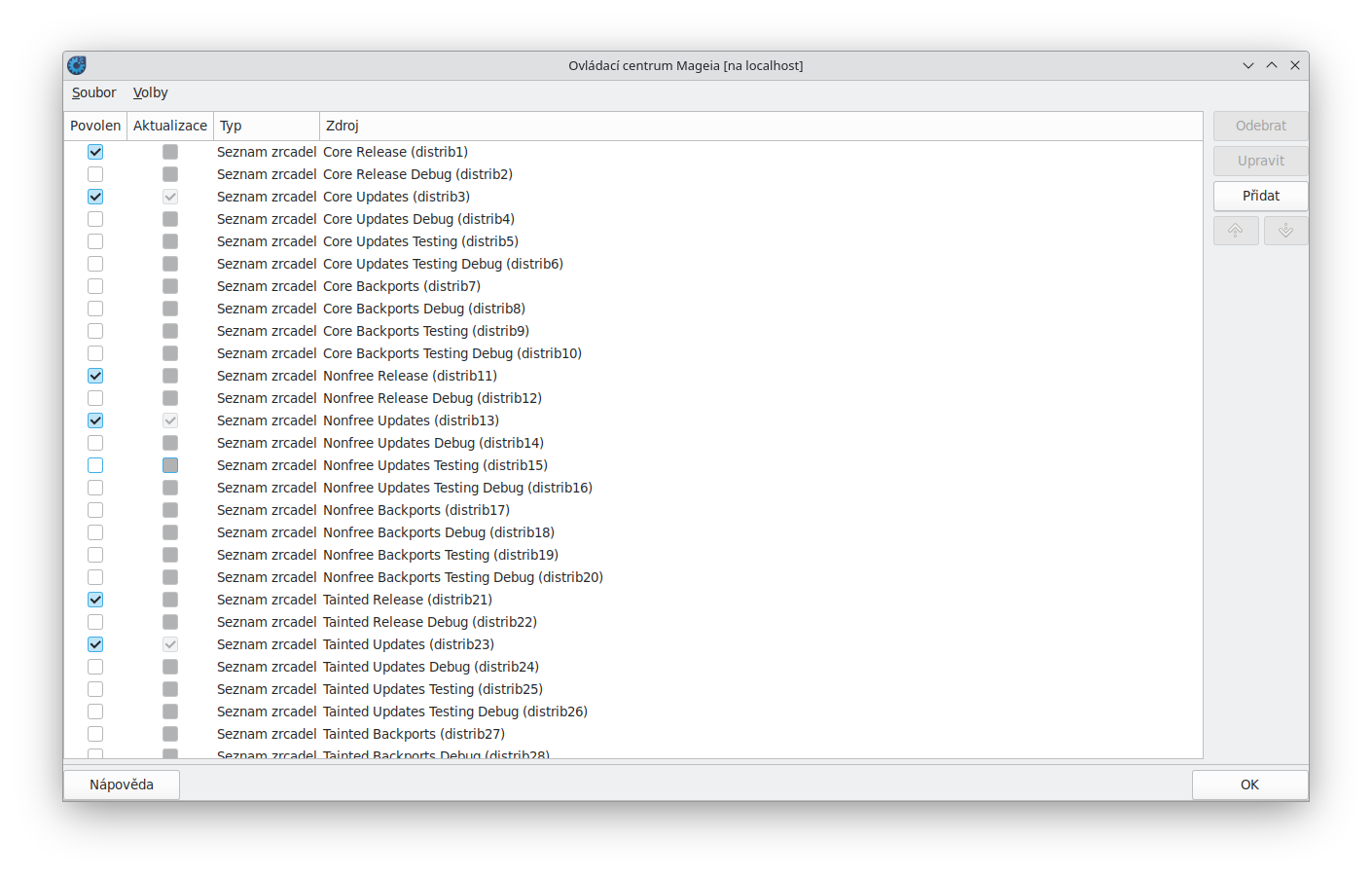1372x876 pixels.
Task: Disable Tainted Updates (distrib23) source
Action: click(x=95, y=644)
